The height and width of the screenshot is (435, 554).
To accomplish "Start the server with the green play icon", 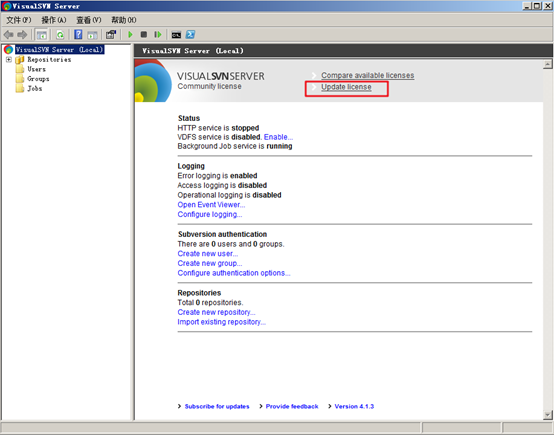I will tap(130, 35).
